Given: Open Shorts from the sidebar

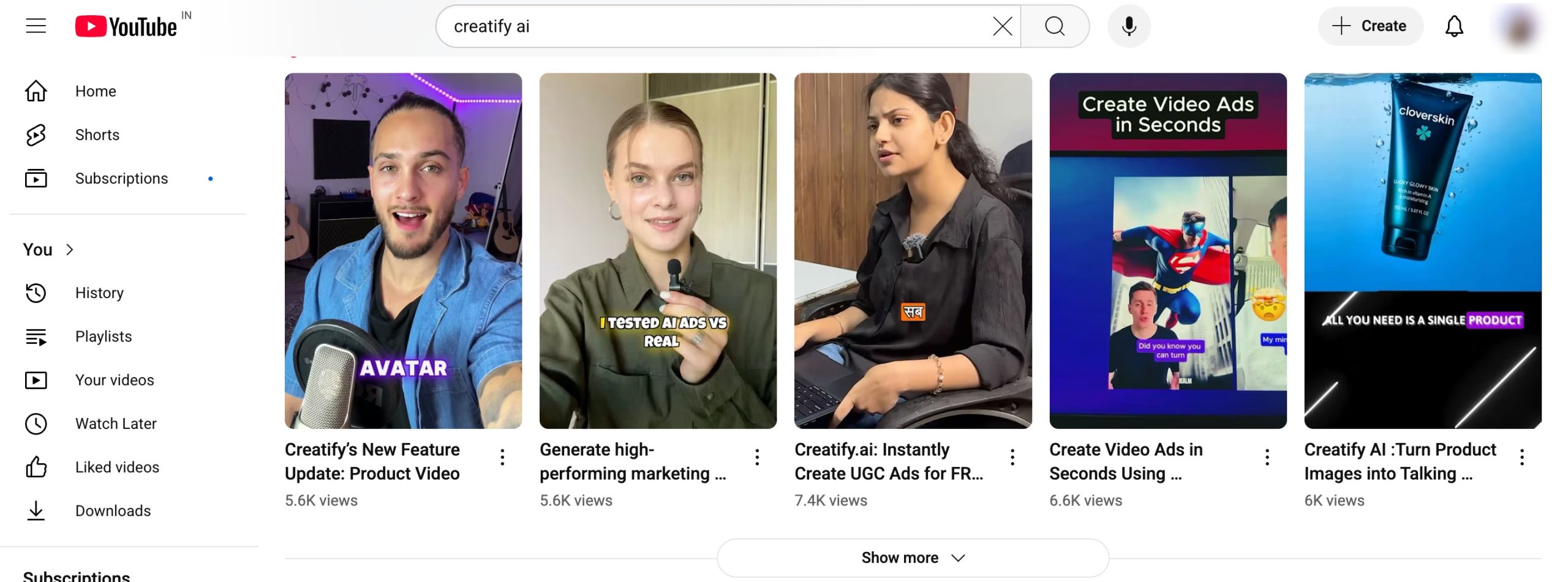Looking at the screenshot, I should (97, 135).
